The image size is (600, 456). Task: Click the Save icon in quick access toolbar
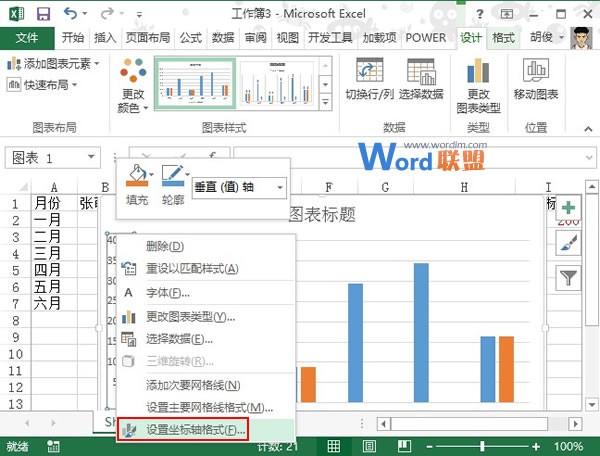tap(43, 14)
